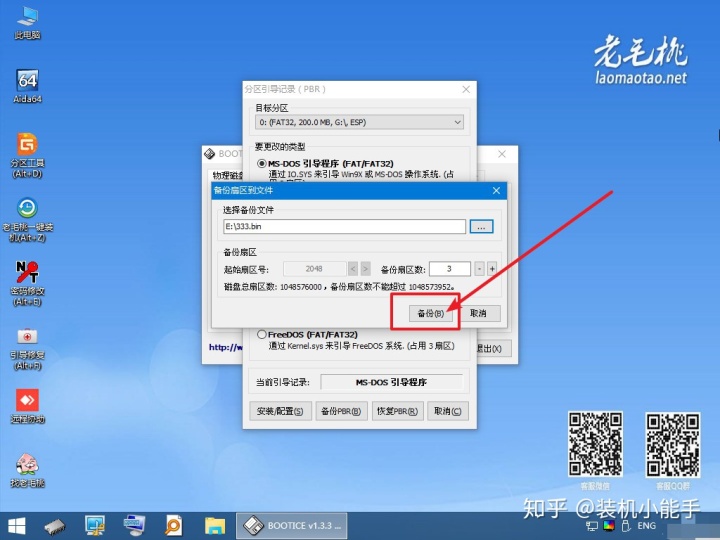Image resolution: width=720 pixels, height=540 pixels.
Task: Increase 备份扇区数 with plus button
Action: [492, 269]
